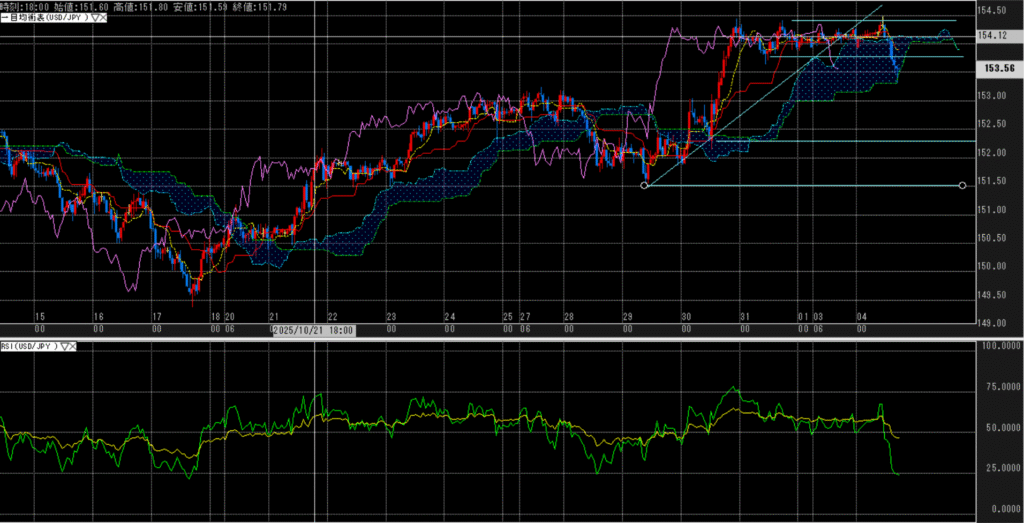Screen dimensions: 1024x523
Task: Click right circle handle of the 151.50 line
Action: (x=962, y=185)
